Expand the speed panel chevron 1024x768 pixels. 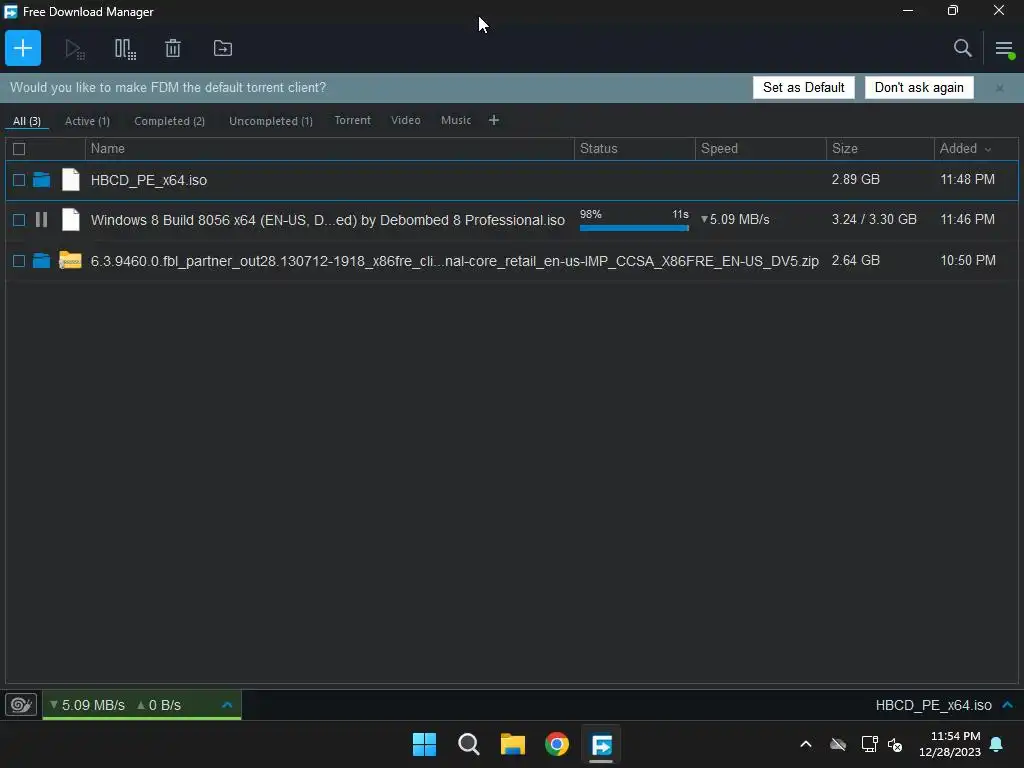(227, 705)
